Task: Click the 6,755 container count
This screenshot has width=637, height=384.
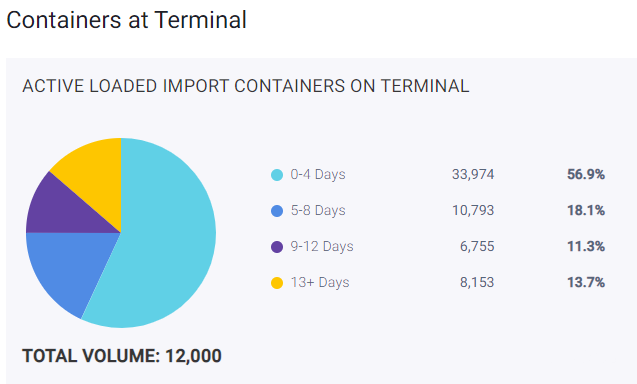Action: (x=477, y=246)
